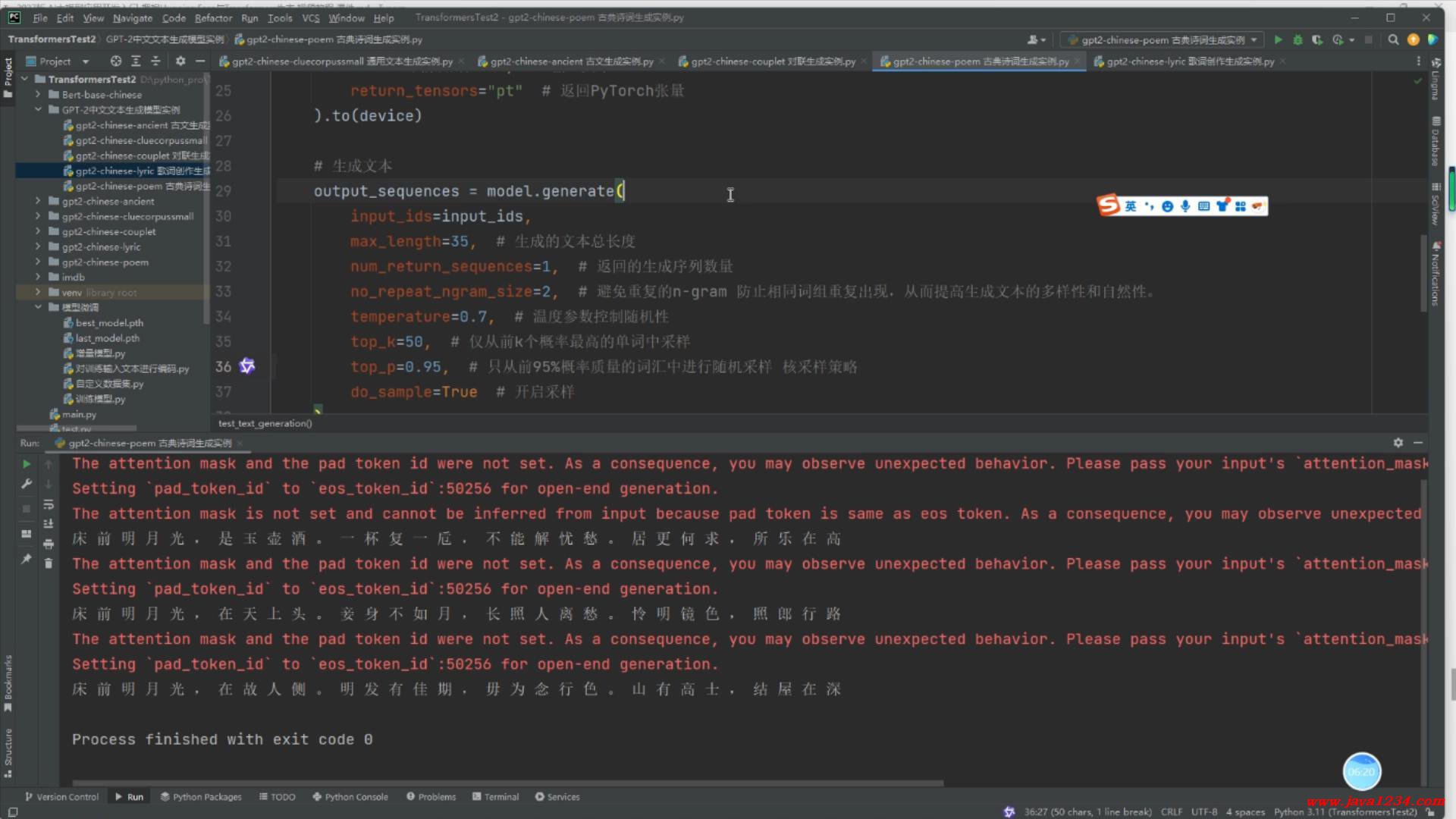
Task: Run the gpt2-chinese-poem configuration from the top toolbar
Action: click(1279, 39)
